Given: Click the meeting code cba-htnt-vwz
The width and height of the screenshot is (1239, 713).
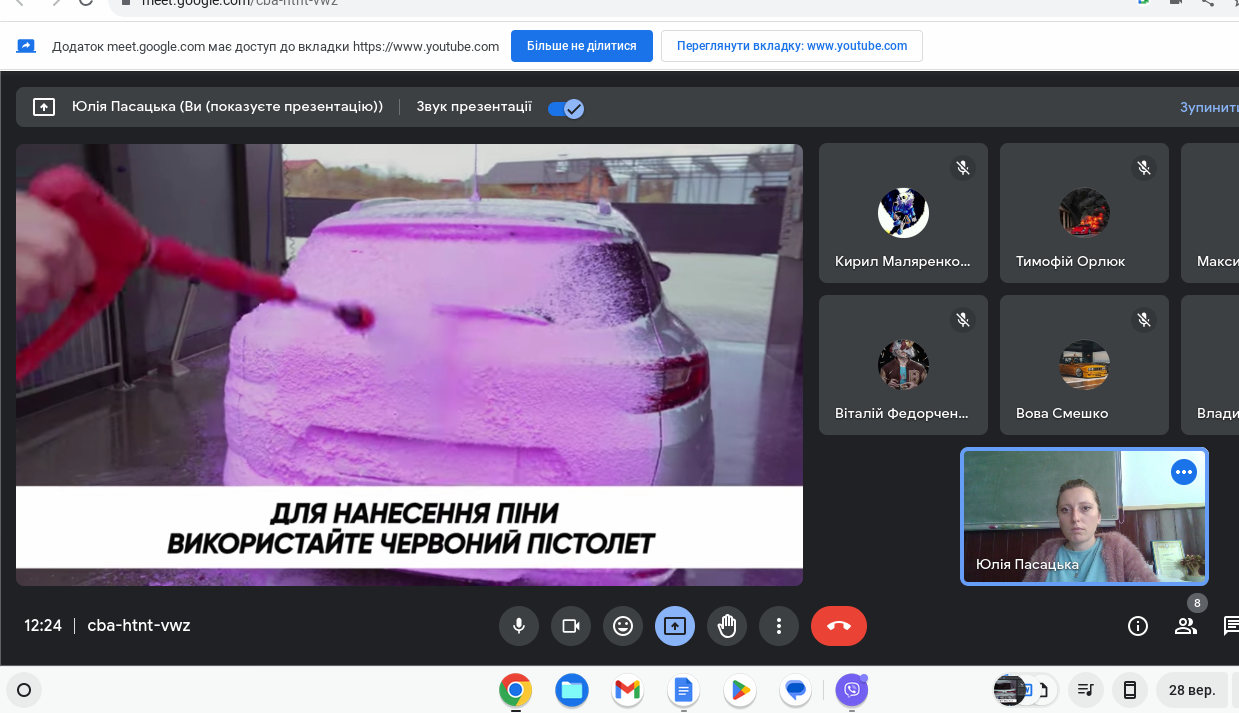Looking at the screenshot, I should tap(139, 626).
